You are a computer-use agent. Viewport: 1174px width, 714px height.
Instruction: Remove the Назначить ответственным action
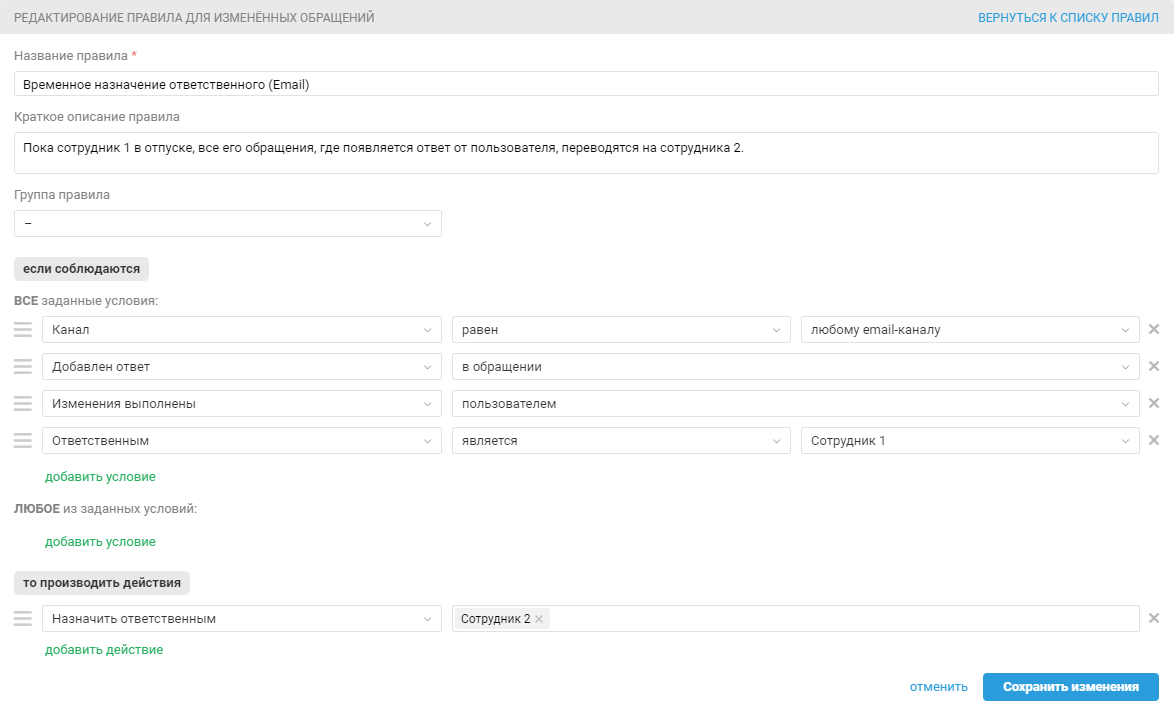(1154, 618)
